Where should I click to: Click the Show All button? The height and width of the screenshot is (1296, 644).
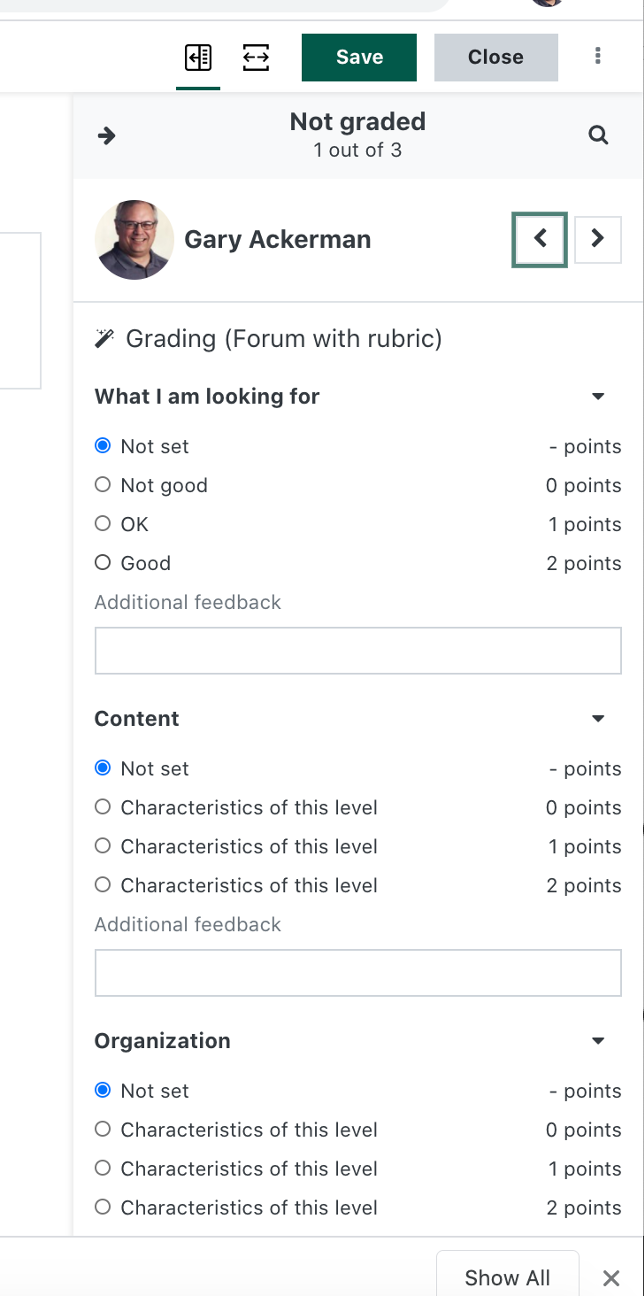tap(507, 1277)
